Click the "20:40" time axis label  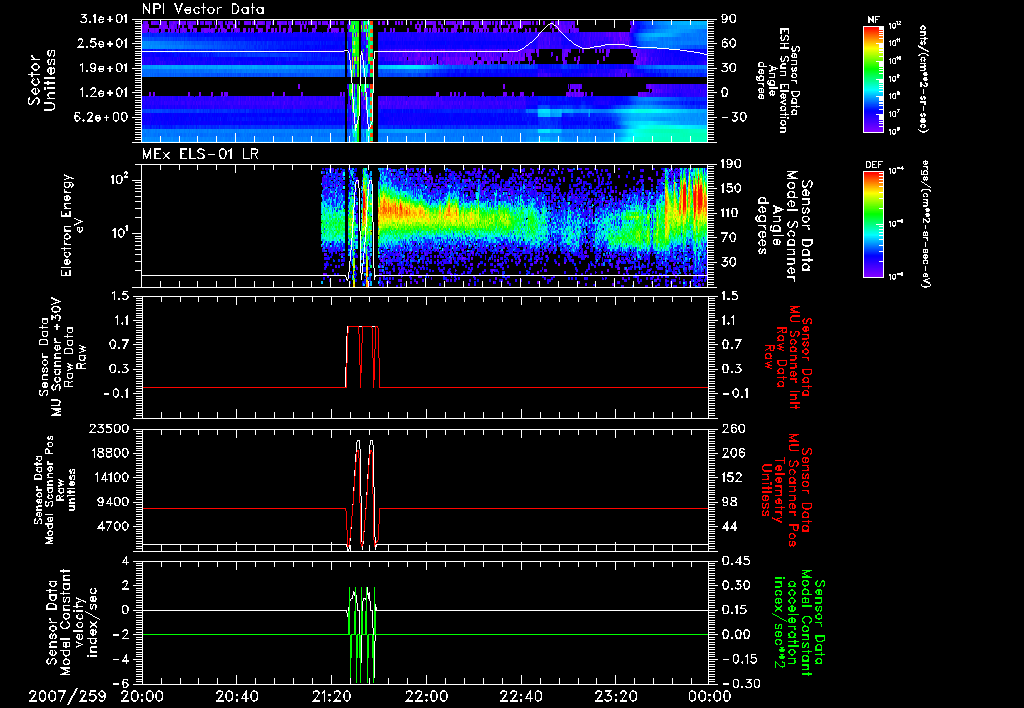click(237, 696)
